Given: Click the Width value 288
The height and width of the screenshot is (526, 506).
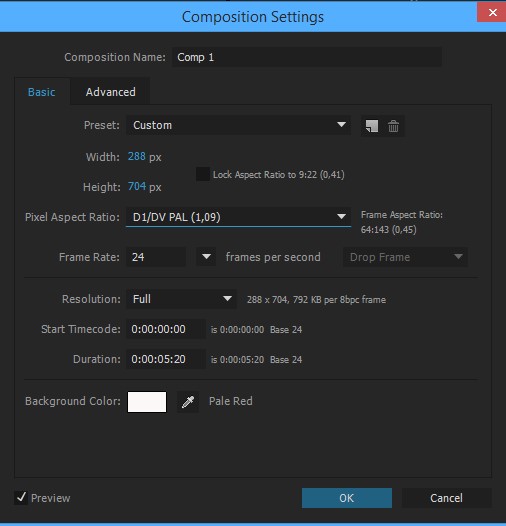Looking at the screenshot, I should (x=137, y=156).
